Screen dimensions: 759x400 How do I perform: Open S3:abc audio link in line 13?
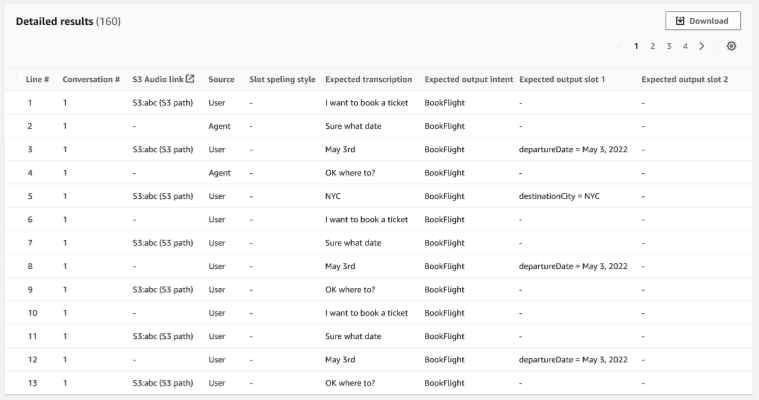pyautogui.click(x=162, y=383)
